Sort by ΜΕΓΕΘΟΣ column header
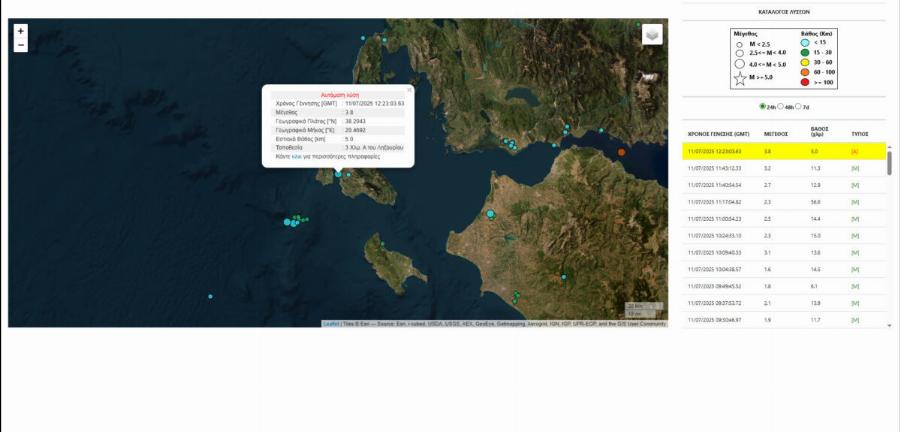Viewport: 900px width, 432px height. click(x=776, y=133)
